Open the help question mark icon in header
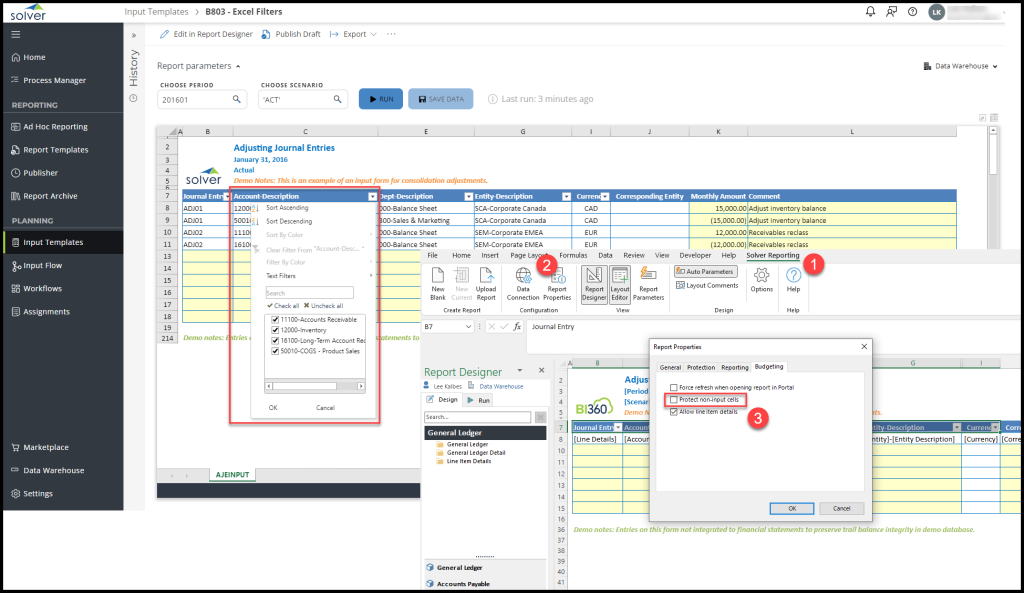 [x=912, y=12]
